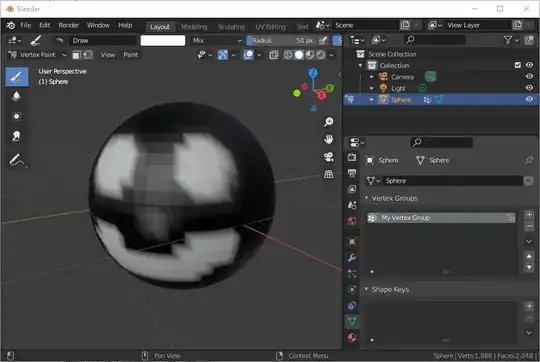Toggle X-ray display button
Image resolution: width=540 pixels, height=362 pixels.
point(274,55)
